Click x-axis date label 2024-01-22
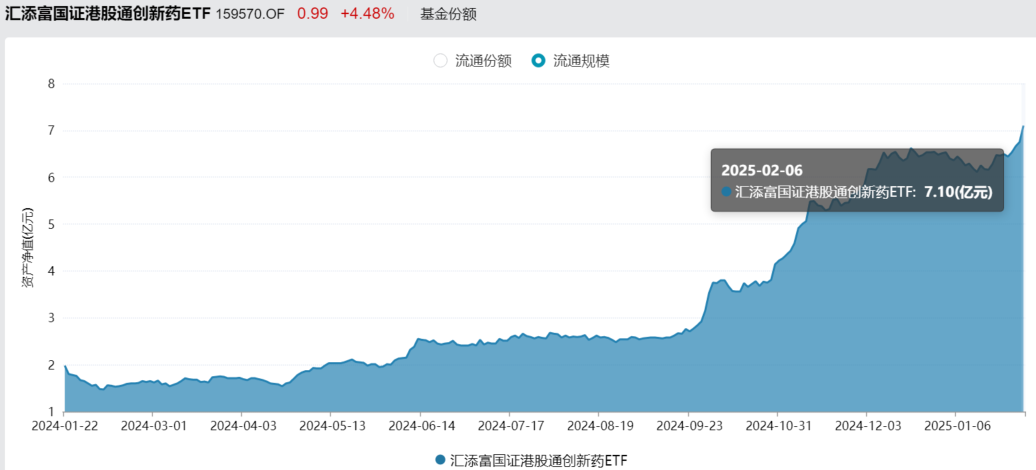The image size is (1036, 470). [x=63, y=426]
